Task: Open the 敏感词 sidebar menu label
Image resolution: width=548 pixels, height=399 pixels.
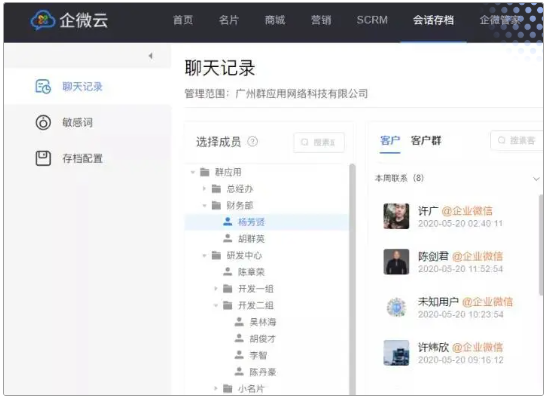Action: click(x=78, y=122)
